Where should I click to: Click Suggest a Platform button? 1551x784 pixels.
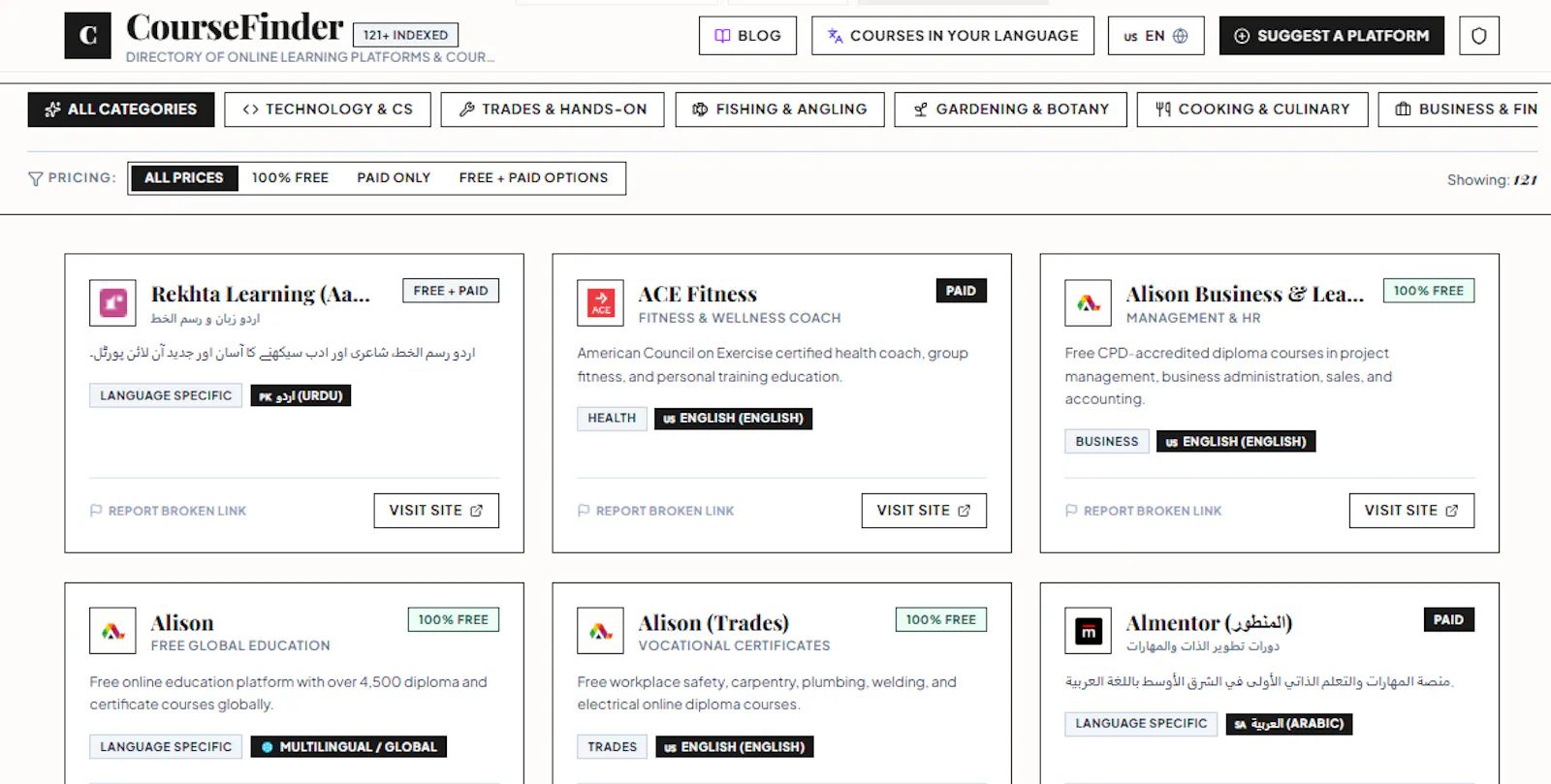point(1331,36)
